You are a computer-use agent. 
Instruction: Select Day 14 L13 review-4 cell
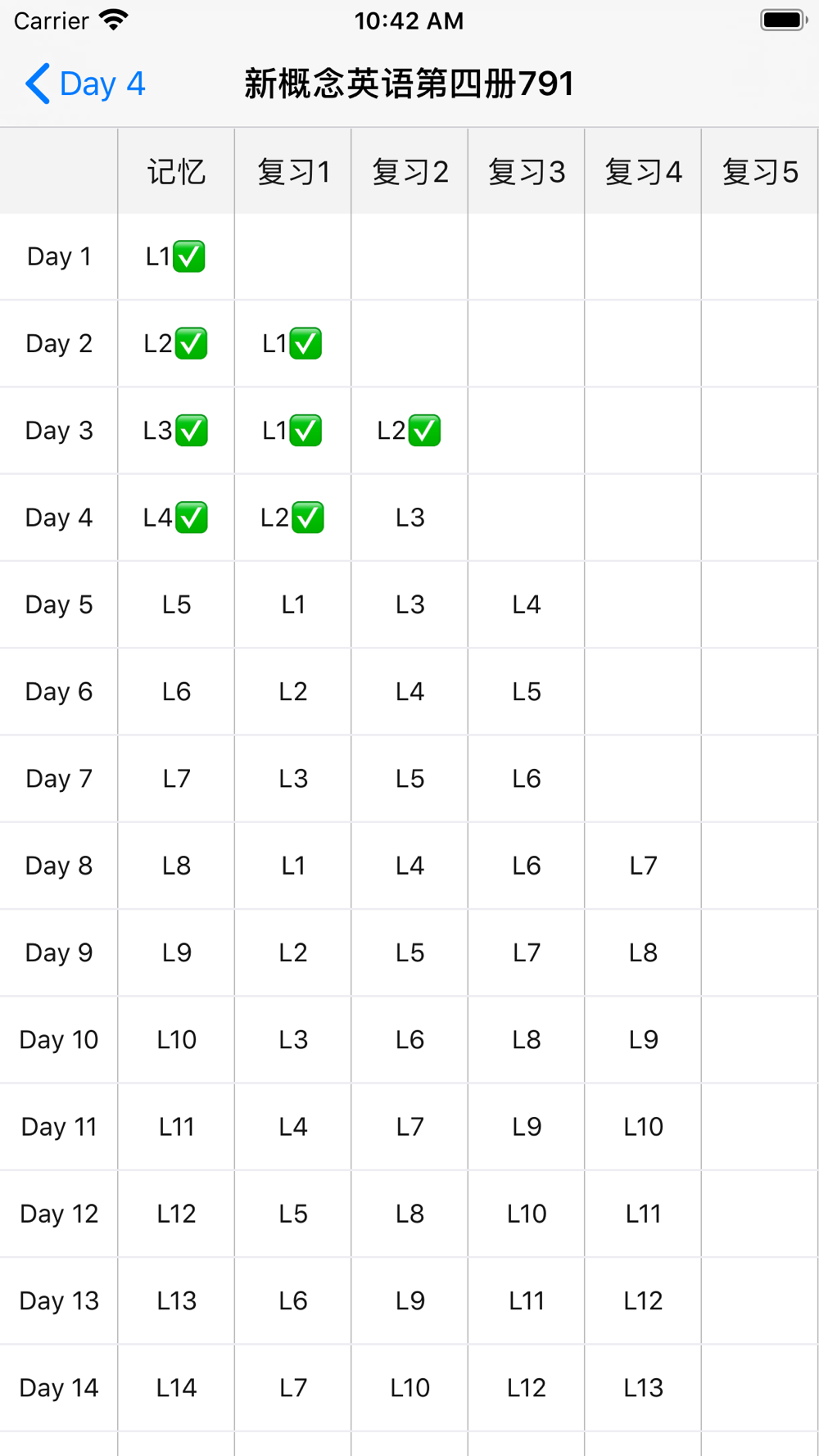[643, 1388]
